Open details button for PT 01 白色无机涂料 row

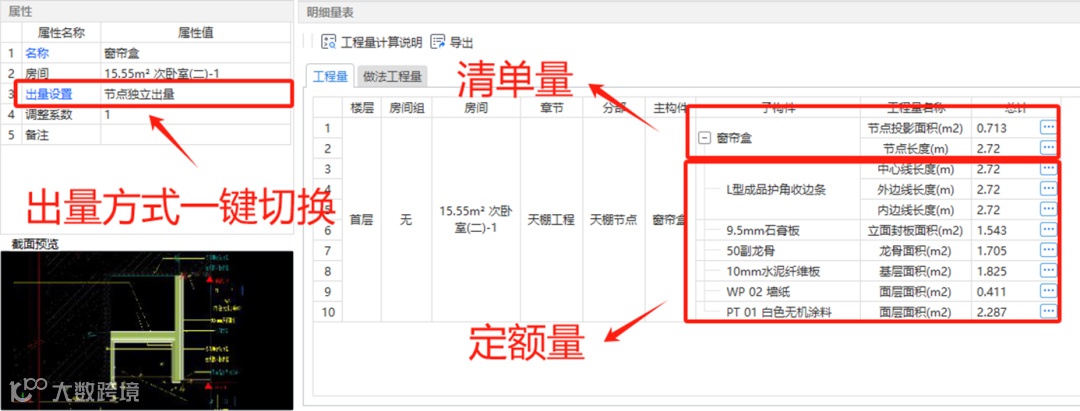coord(1048,311)
